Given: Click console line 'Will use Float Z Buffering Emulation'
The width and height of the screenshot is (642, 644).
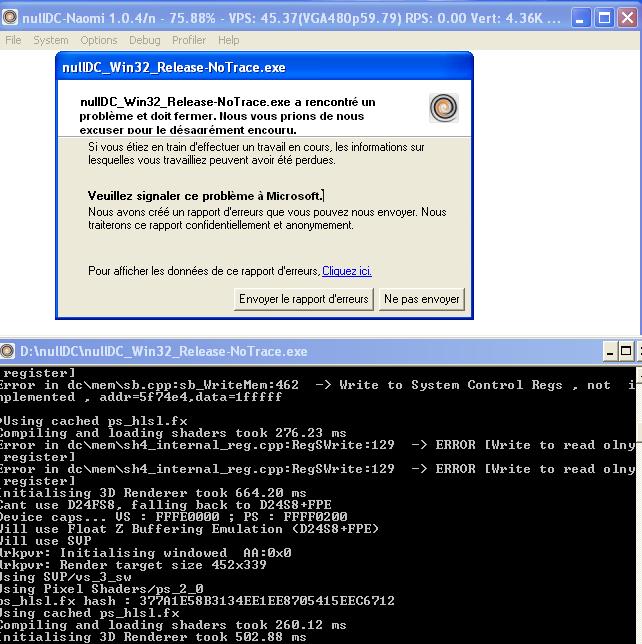Looking at the screenshot, I should click(189, 529).
